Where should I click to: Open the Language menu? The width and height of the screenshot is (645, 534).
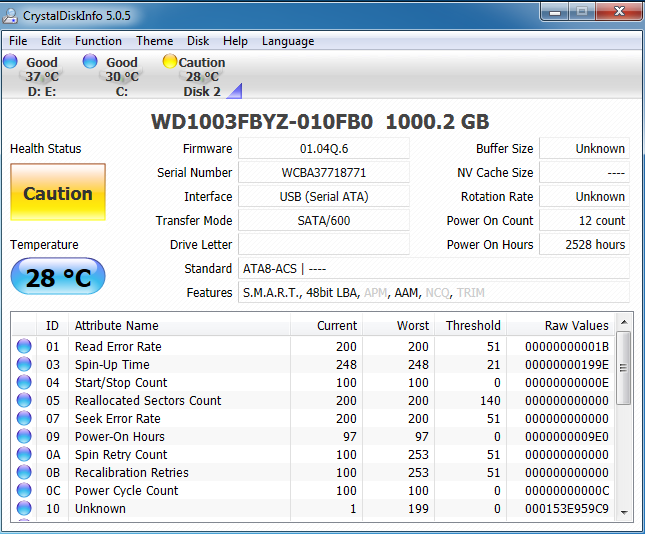coord(288,41)
